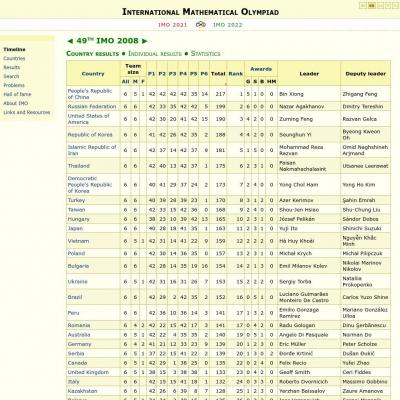This screenshot has height=400, width=400.
Task: Select the highlighted English language button
Action: 372,5
